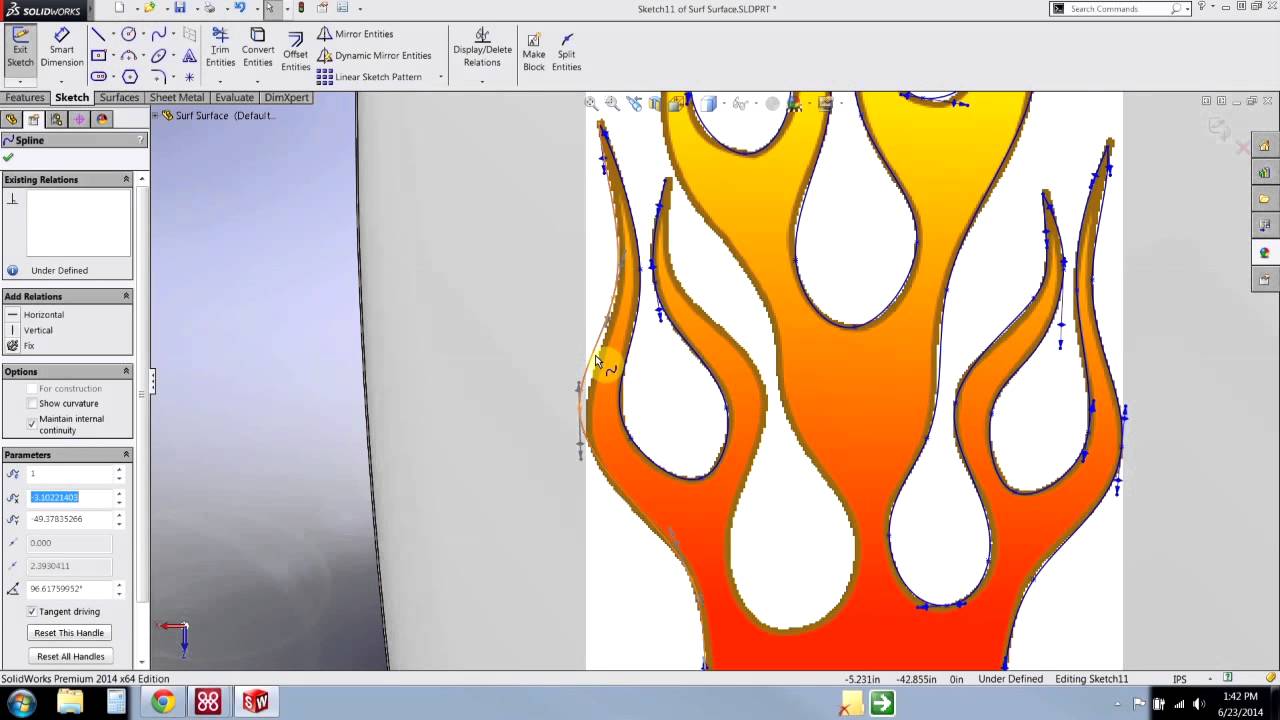Click the Convert Entities tool
Viewport: 1280px width, 720px height.
pos(257,48)
